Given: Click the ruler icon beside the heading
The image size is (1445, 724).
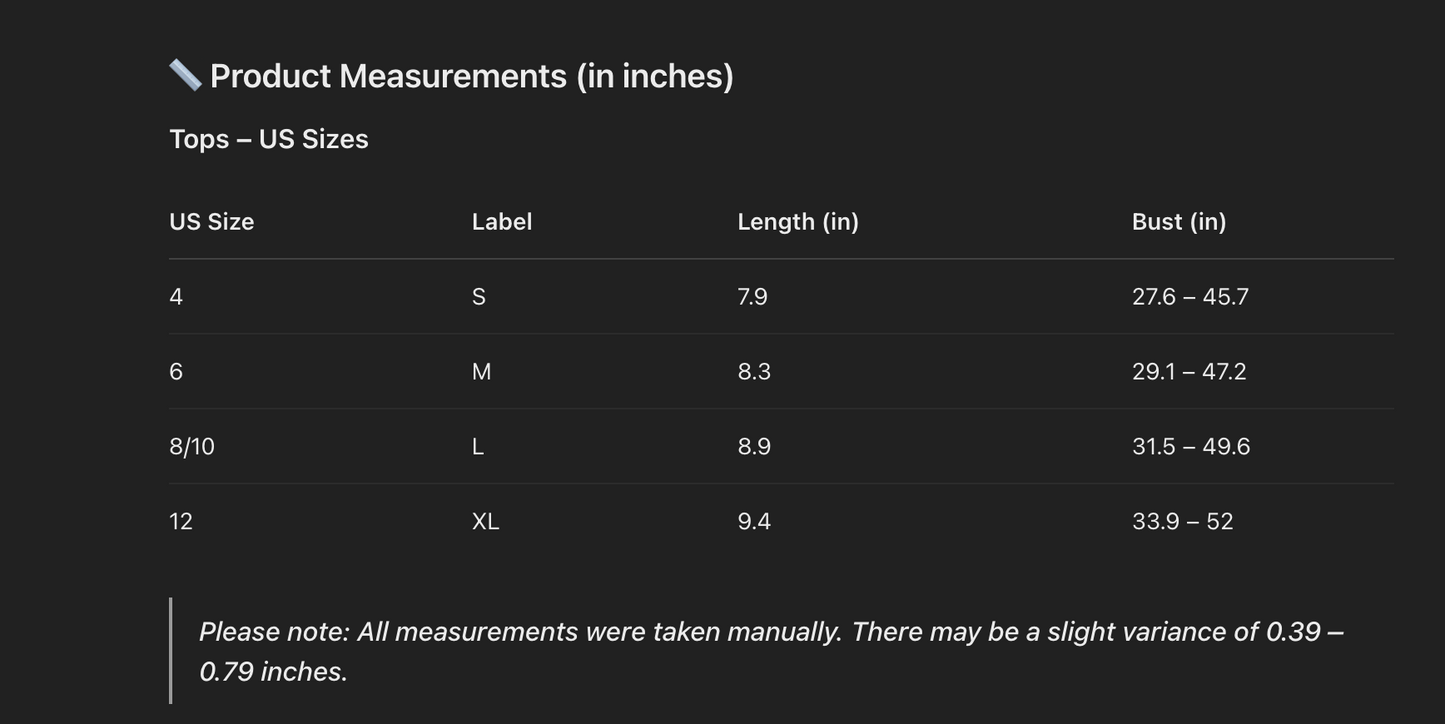Looking at the screenshot, I should (x=185, y=75).
